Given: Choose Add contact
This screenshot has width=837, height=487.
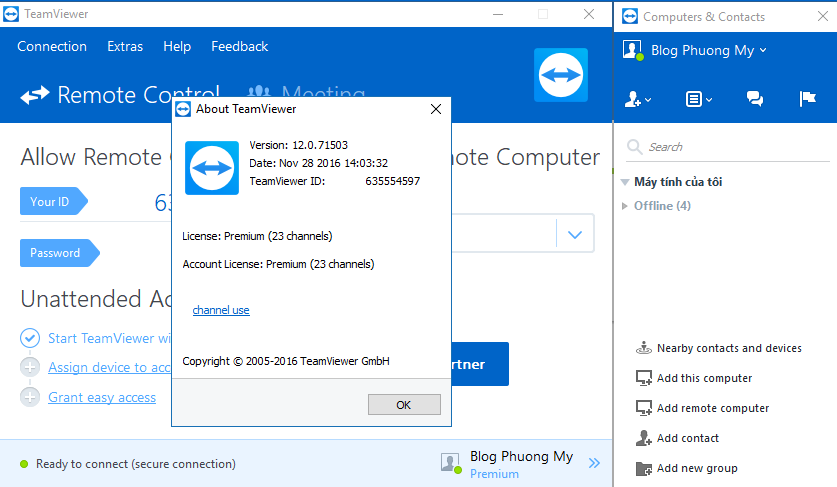Looking at the screenshot, I should pyautogui.click(x=688, y=438).
